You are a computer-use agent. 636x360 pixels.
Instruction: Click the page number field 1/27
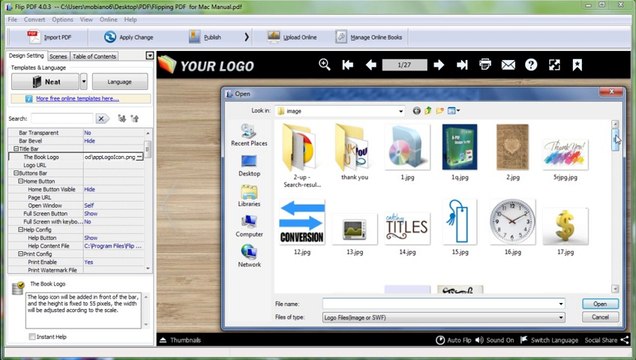tap(404, 65)
